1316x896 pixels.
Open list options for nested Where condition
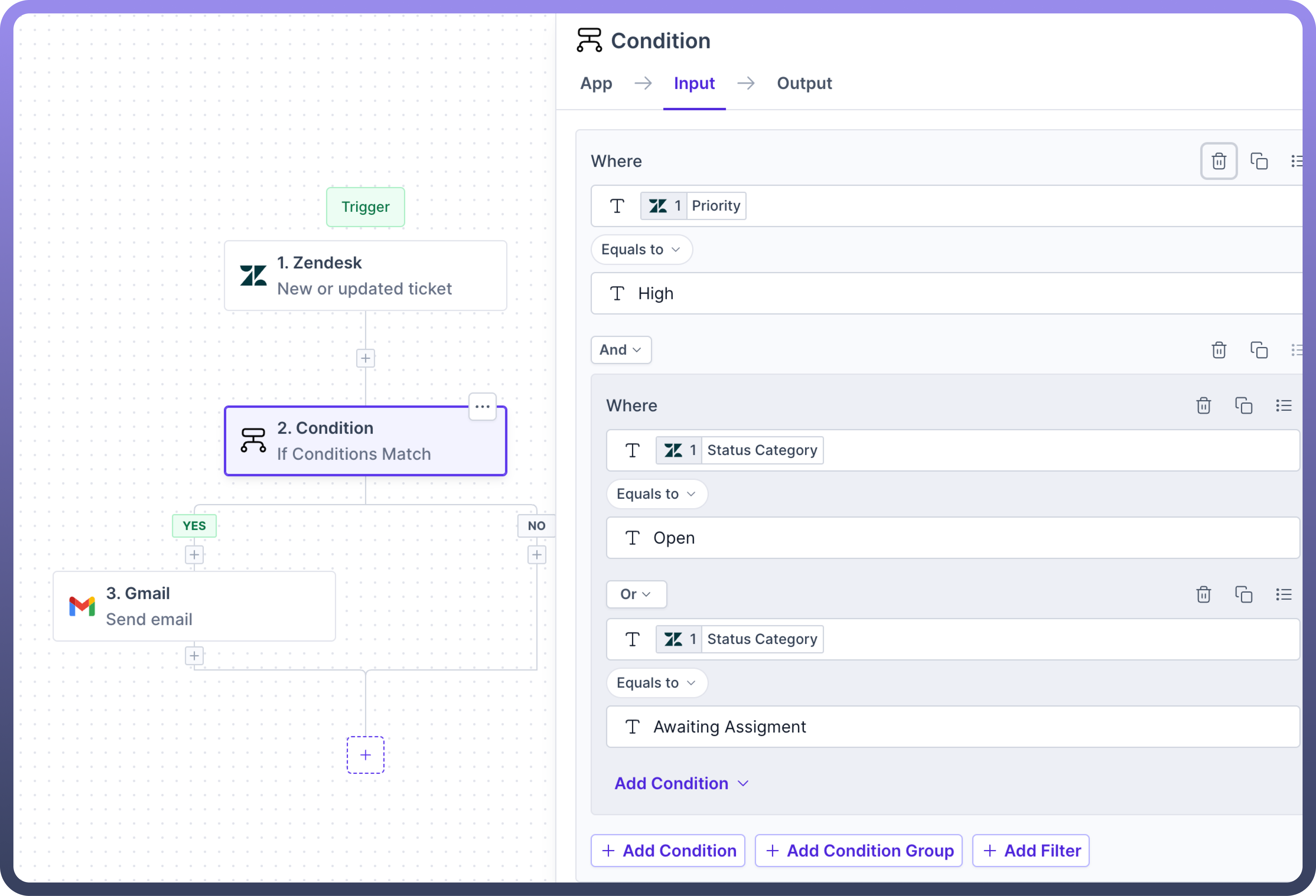[x=1283, y=405]
